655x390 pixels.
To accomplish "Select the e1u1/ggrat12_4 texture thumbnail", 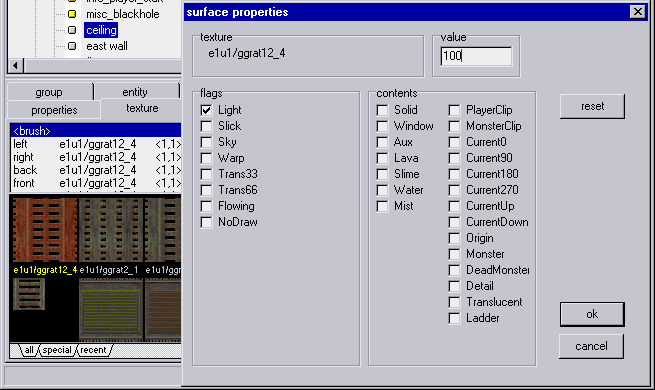I will (45, 230).
